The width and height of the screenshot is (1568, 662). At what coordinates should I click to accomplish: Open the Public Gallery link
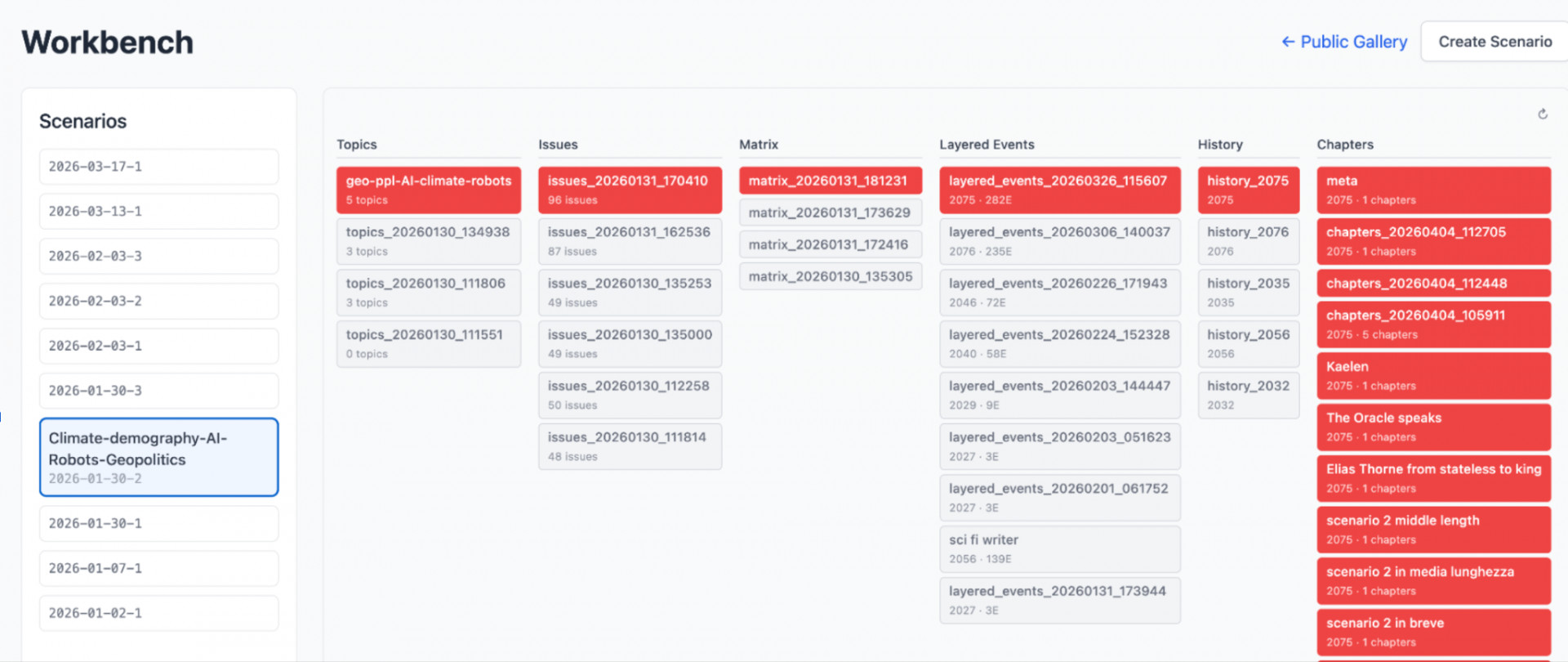coord(1344,42)
